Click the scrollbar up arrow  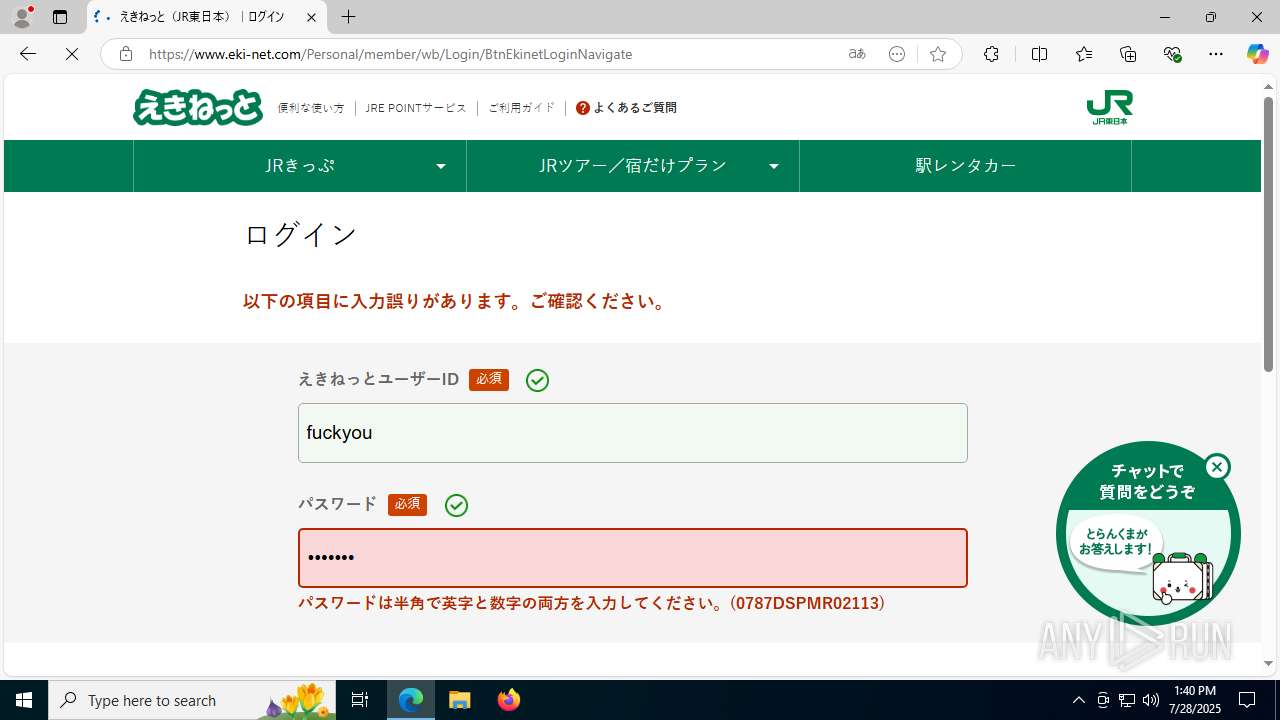(x=1268, y=86)
